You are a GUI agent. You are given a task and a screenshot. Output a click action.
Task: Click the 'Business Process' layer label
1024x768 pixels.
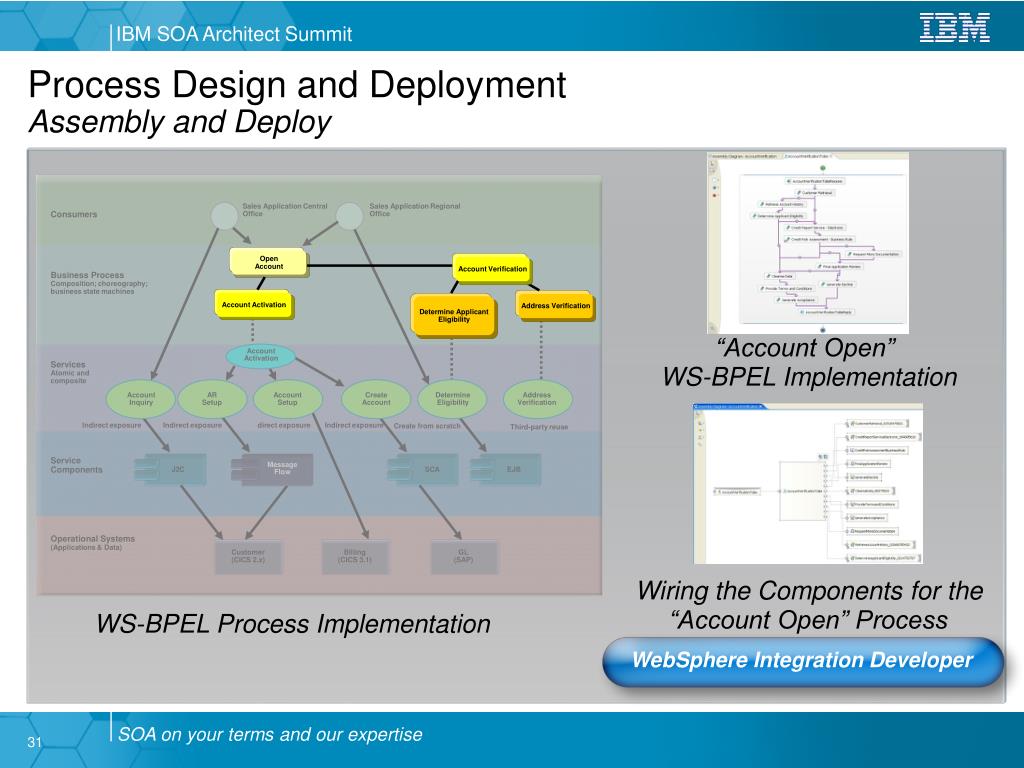87,275
